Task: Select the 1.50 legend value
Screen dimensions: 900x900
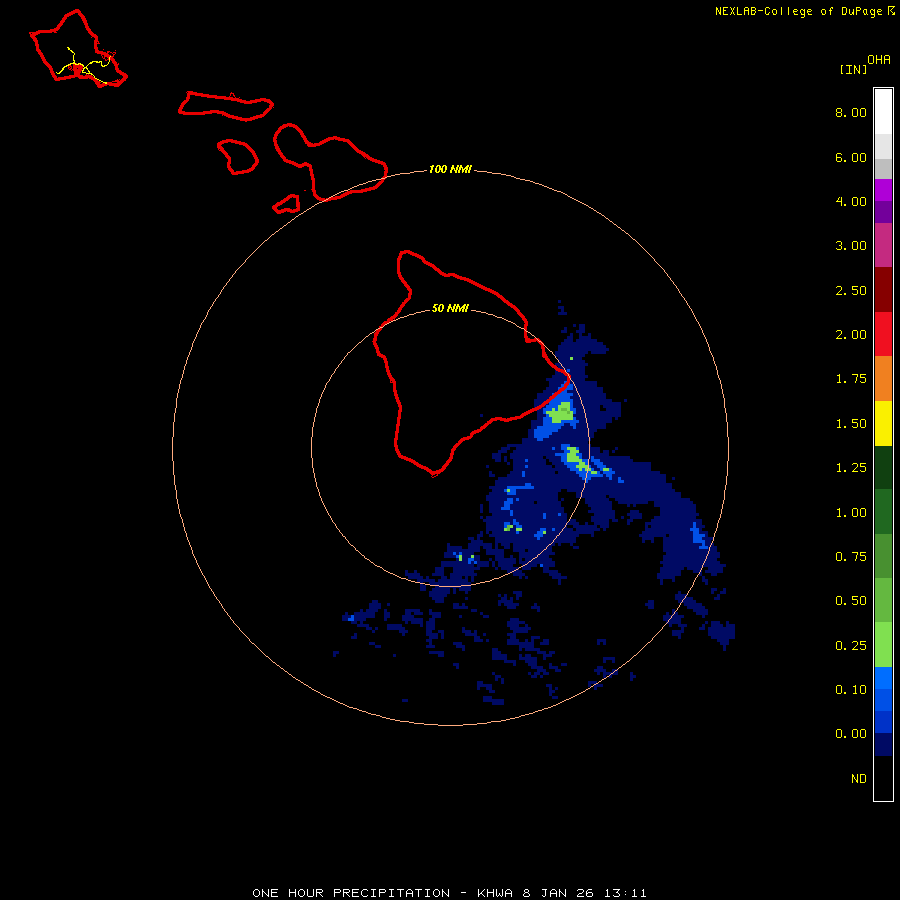Action: [851, 424]
